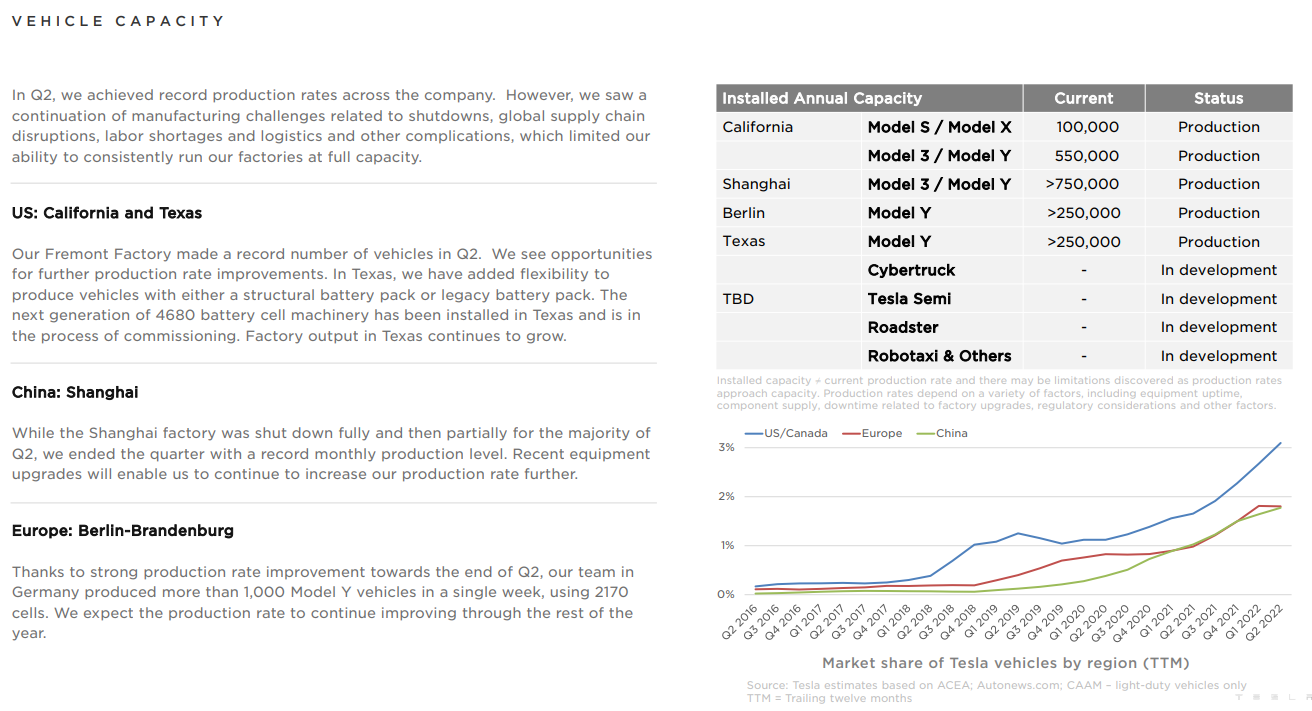Click Production status in the Berlin row

tap(1218, 213)
